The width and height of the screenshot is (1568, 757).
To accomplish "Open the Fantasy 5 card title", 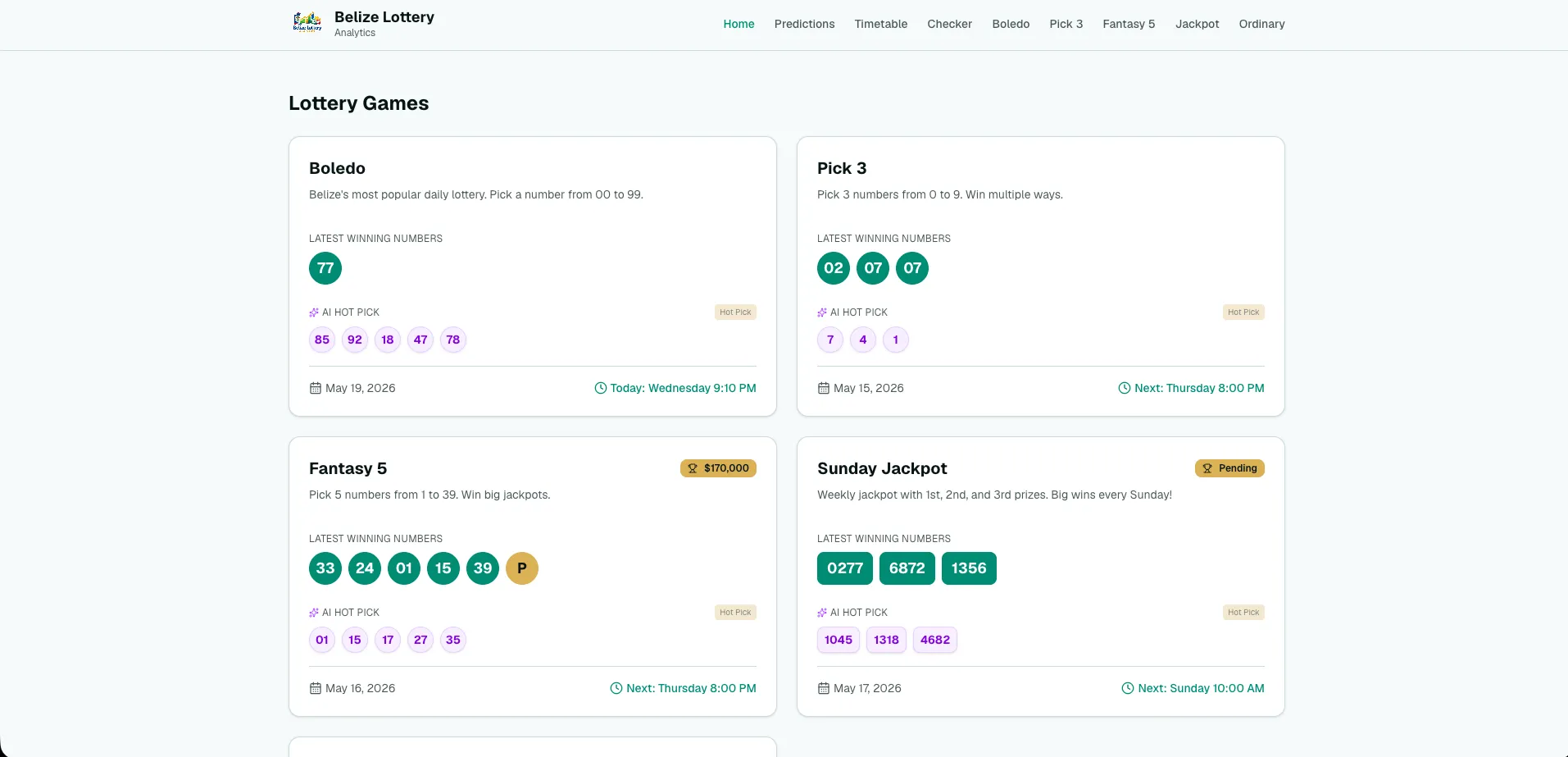I will [348, 468].
